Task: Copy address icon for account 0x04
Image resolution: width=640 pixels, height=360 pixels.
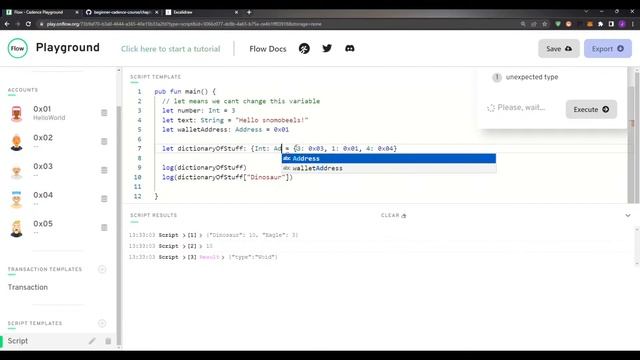Action: tap(104, 199)
